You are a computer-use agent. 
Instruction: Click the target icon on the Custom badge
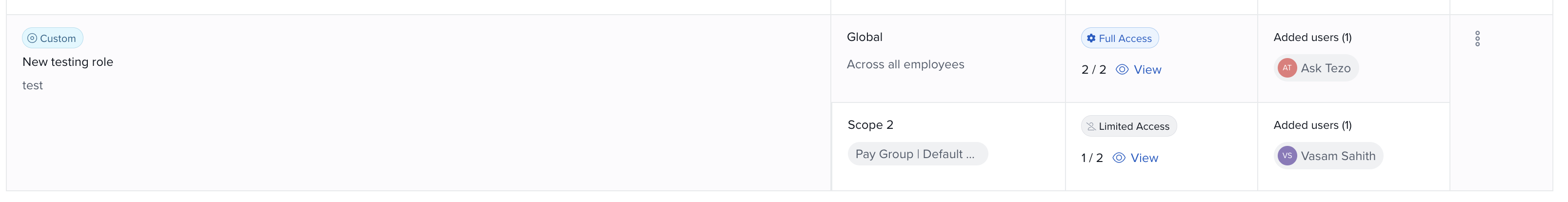click(x=32, y=39)
